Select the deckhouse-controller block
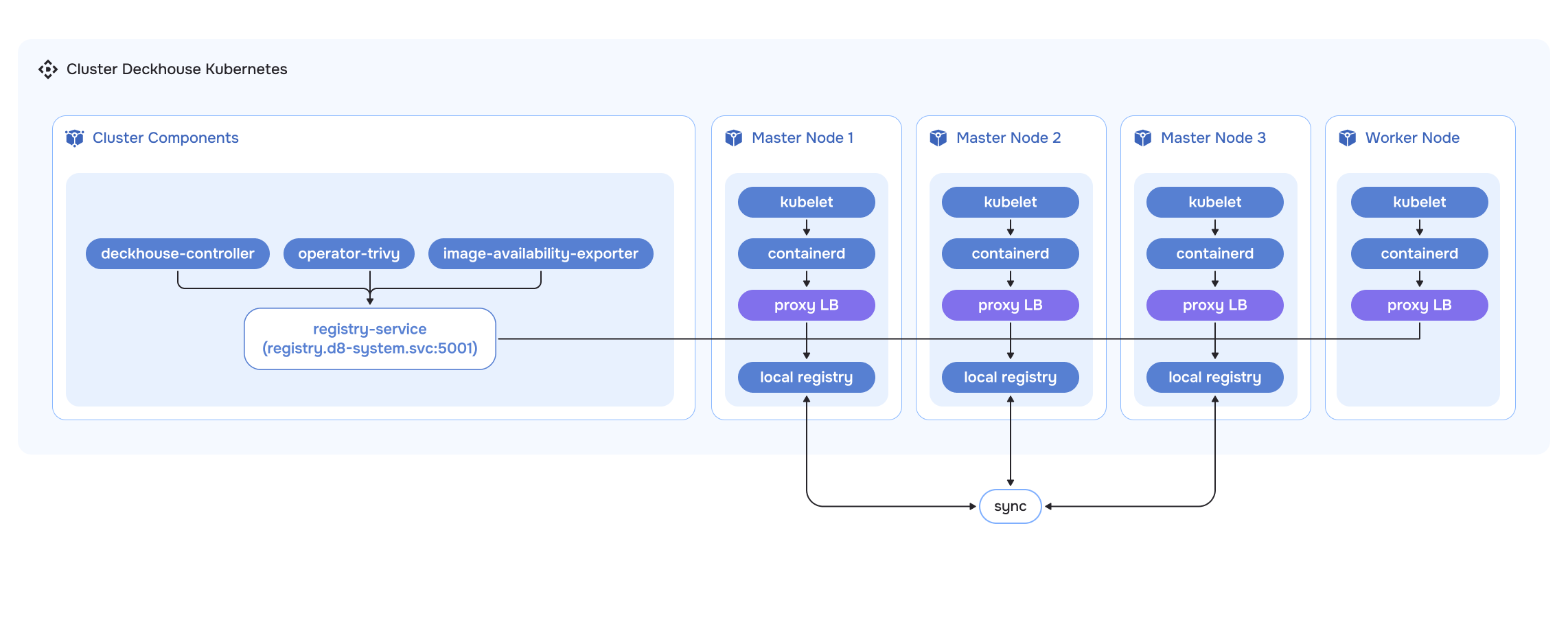 (177, 254)
